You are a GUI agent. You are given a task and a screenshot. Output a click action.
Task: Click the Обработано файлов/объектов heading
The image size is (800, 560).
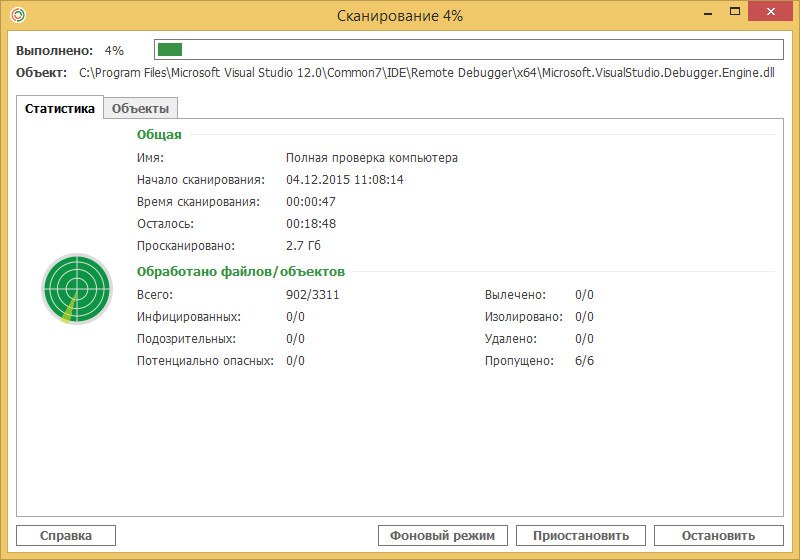[241, 272]
